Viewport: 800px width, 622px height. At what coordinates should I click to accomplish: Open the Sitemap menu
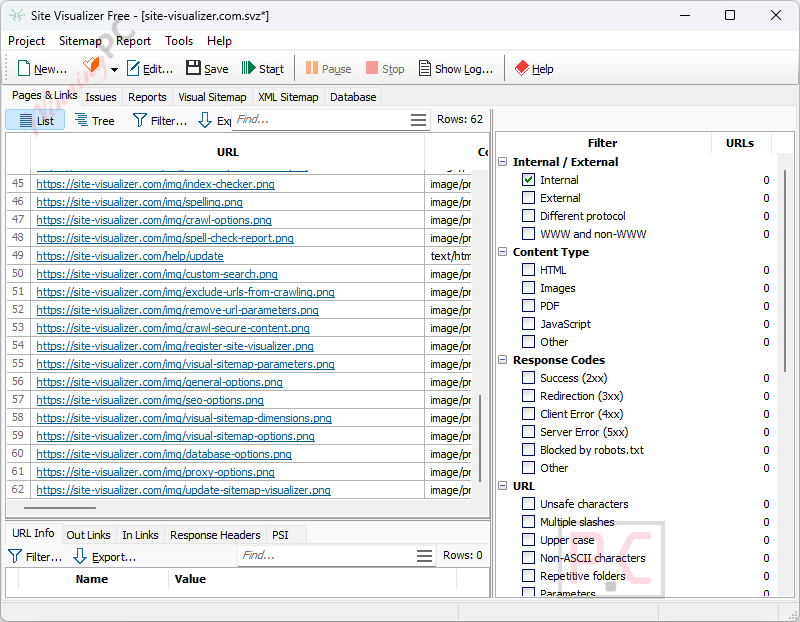[x=80, y=41]
